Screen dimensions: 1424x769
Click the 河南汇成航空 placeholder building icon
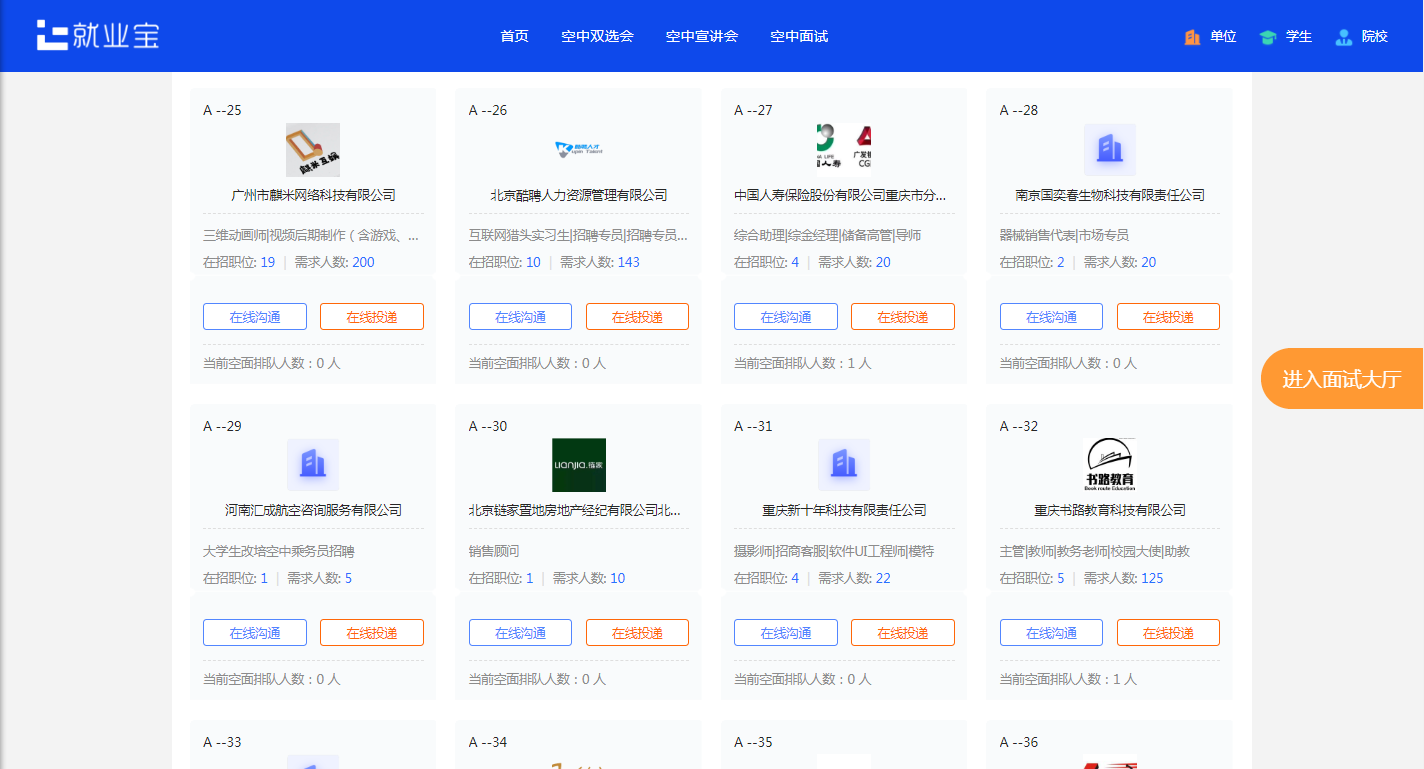coord(312,465)
